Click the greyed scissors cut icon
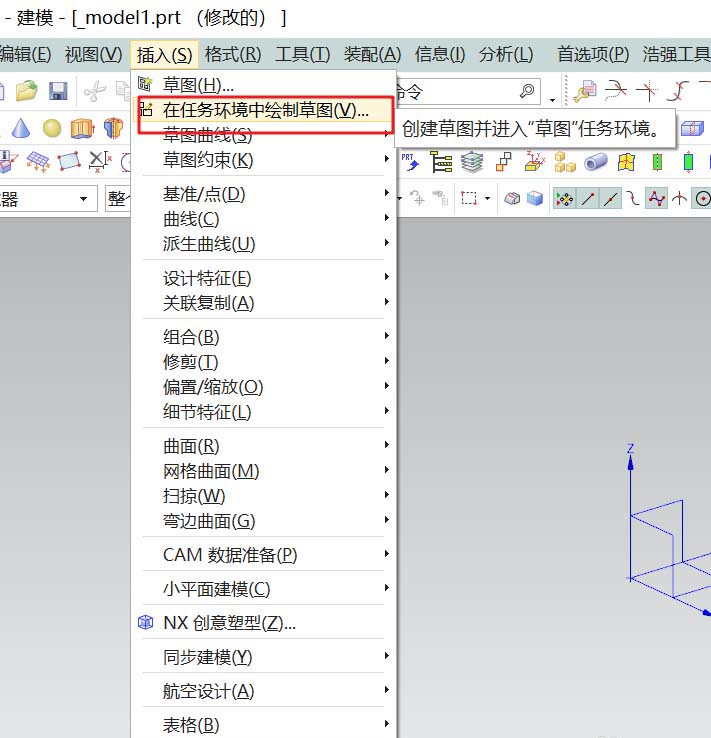711x738 pixels. [x=95, y=91]
